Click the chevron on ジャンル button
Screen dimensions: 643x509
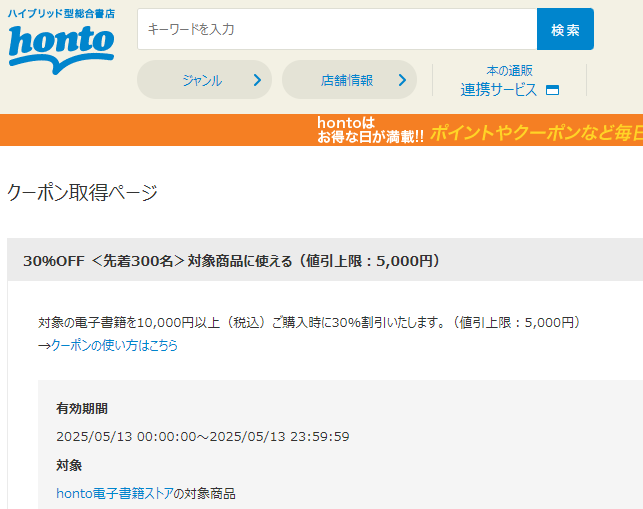click(258, 80)
